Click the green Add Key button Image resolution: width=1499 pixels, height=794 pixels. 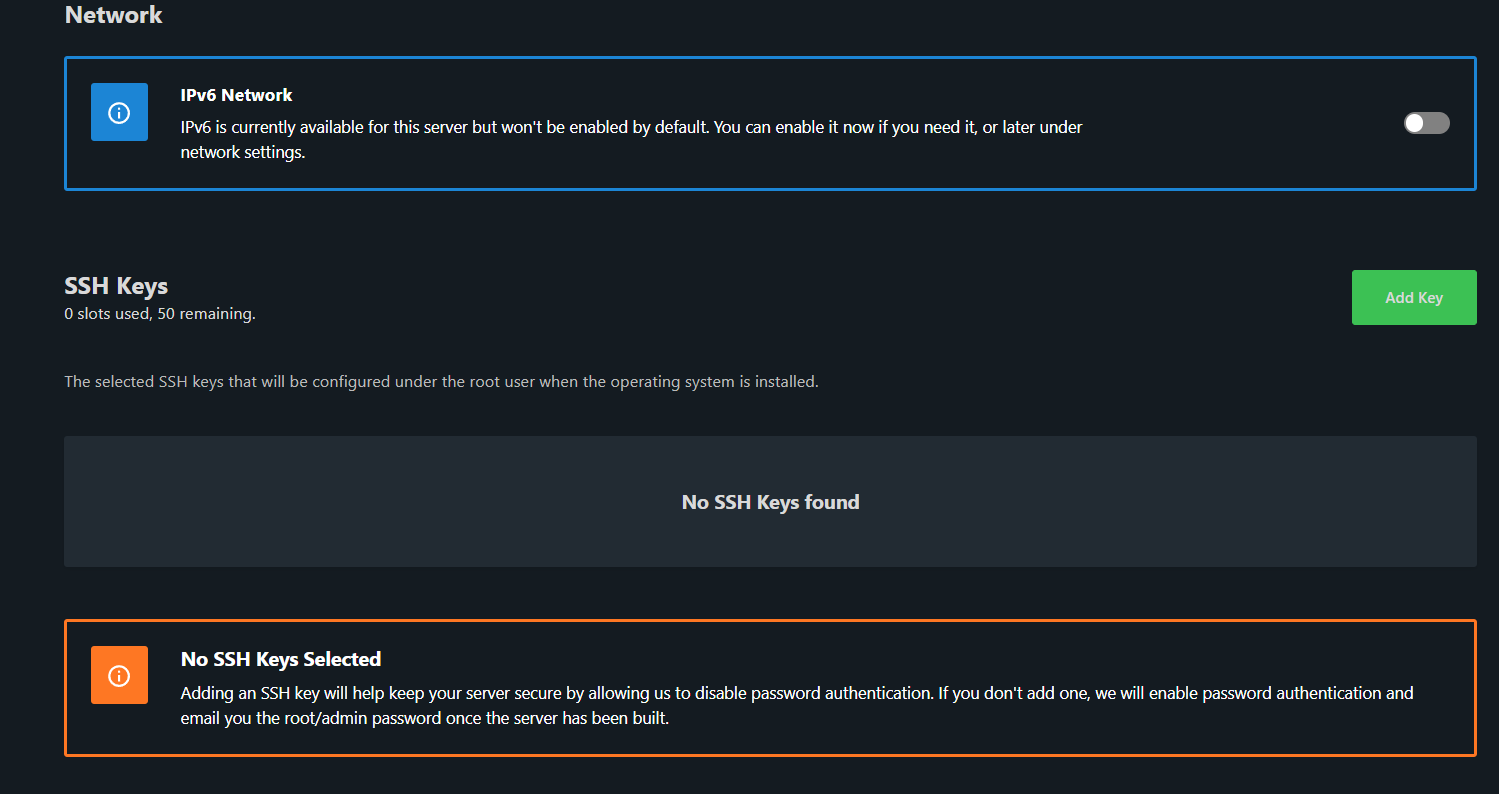(1413, 298)
